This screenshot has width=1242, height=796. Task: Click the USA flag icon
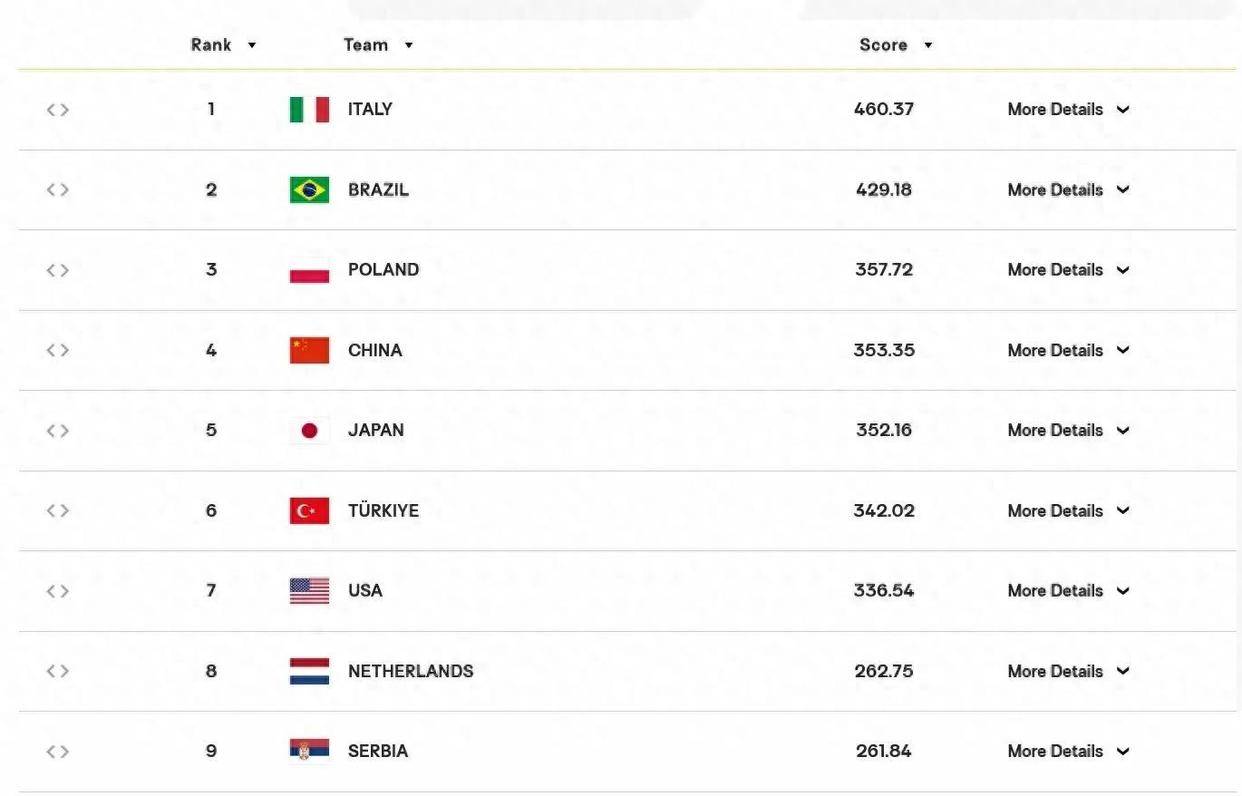coord(309,591)
